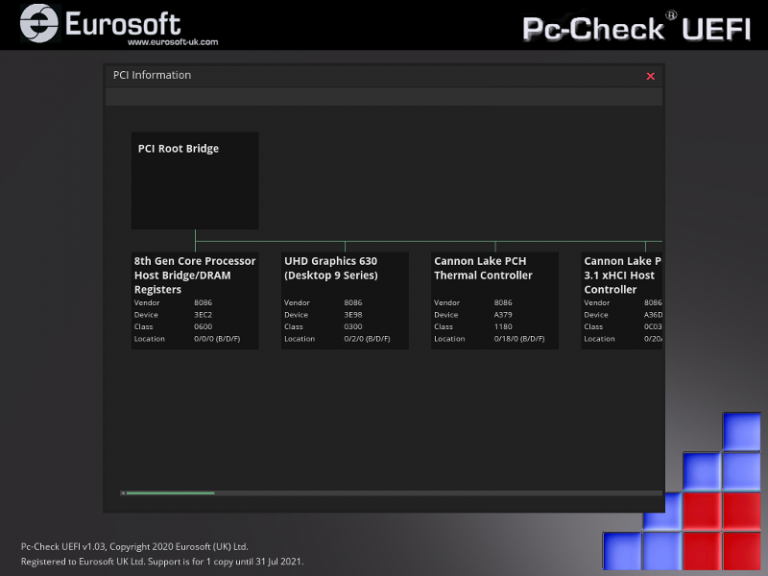Screen dimensions: 768x576
Task: Click class value 0300
Action: coord(353,327)
